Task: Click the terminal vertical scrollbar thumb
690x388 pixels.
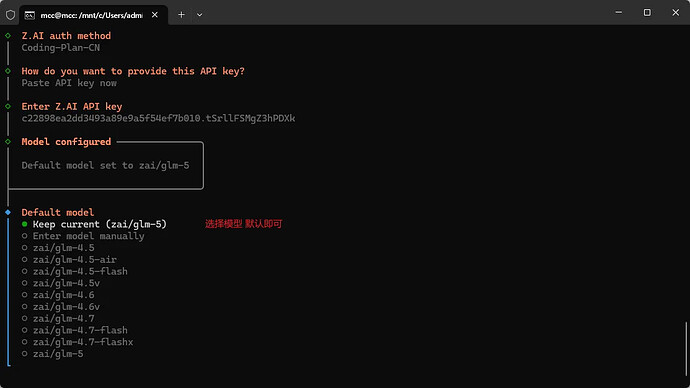Action: 686,348
